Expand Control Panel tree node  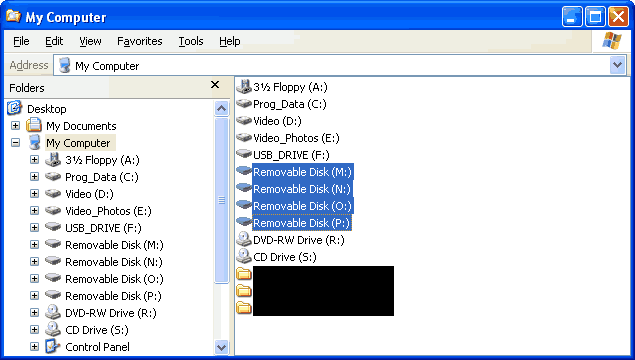(x=34, y=347)
